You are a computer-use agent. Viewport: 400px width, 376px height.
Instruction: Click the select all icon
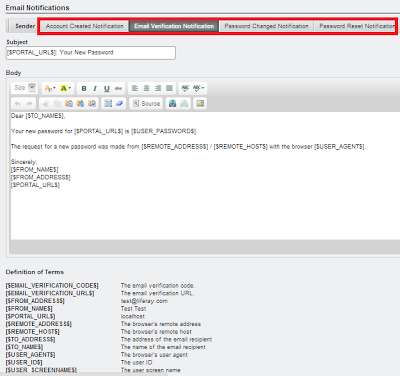coord(108,104)
